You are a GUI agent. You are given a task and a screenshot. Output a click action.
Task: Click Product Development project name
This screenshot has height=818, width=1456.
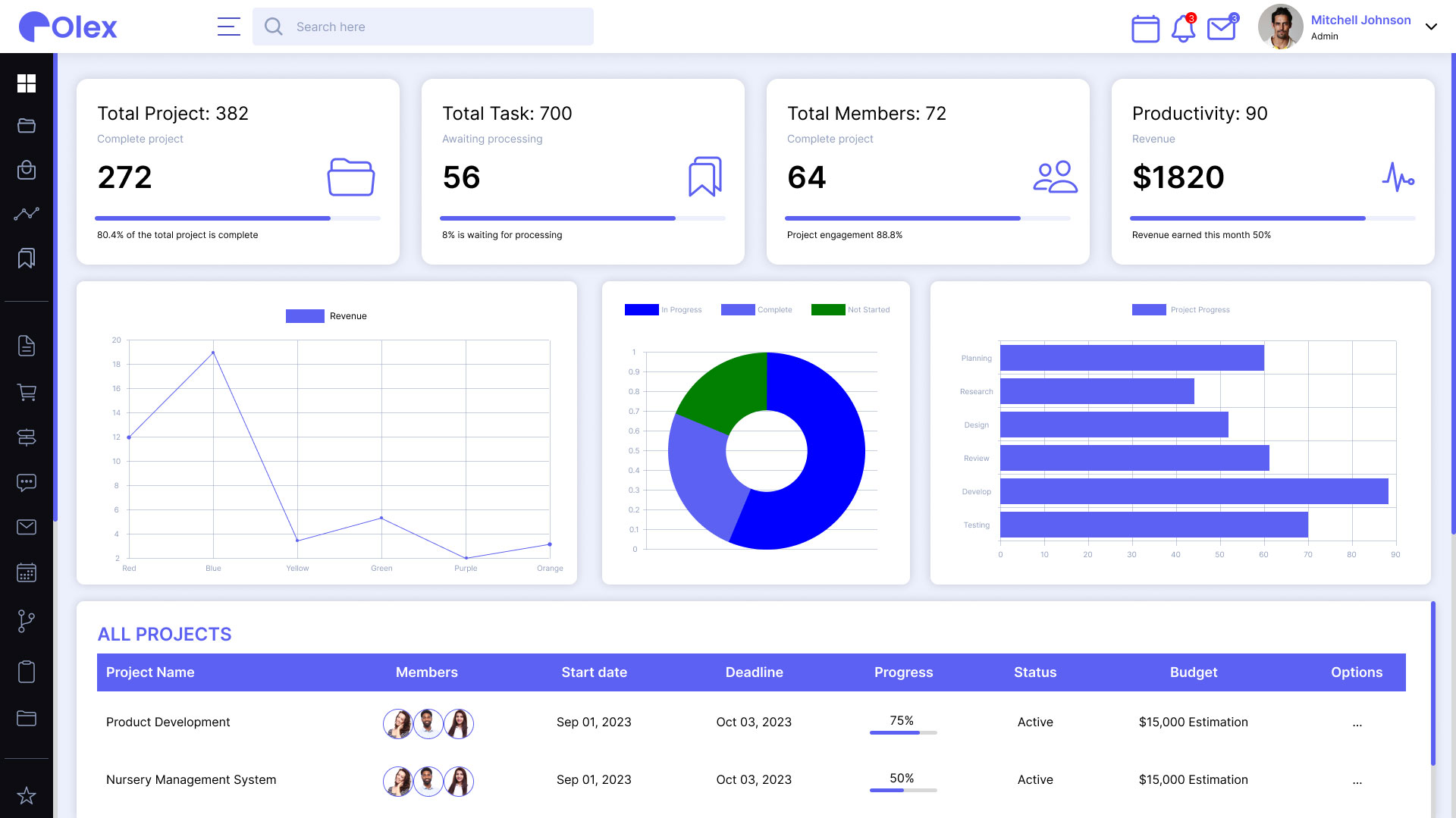(x=168, y=722)
